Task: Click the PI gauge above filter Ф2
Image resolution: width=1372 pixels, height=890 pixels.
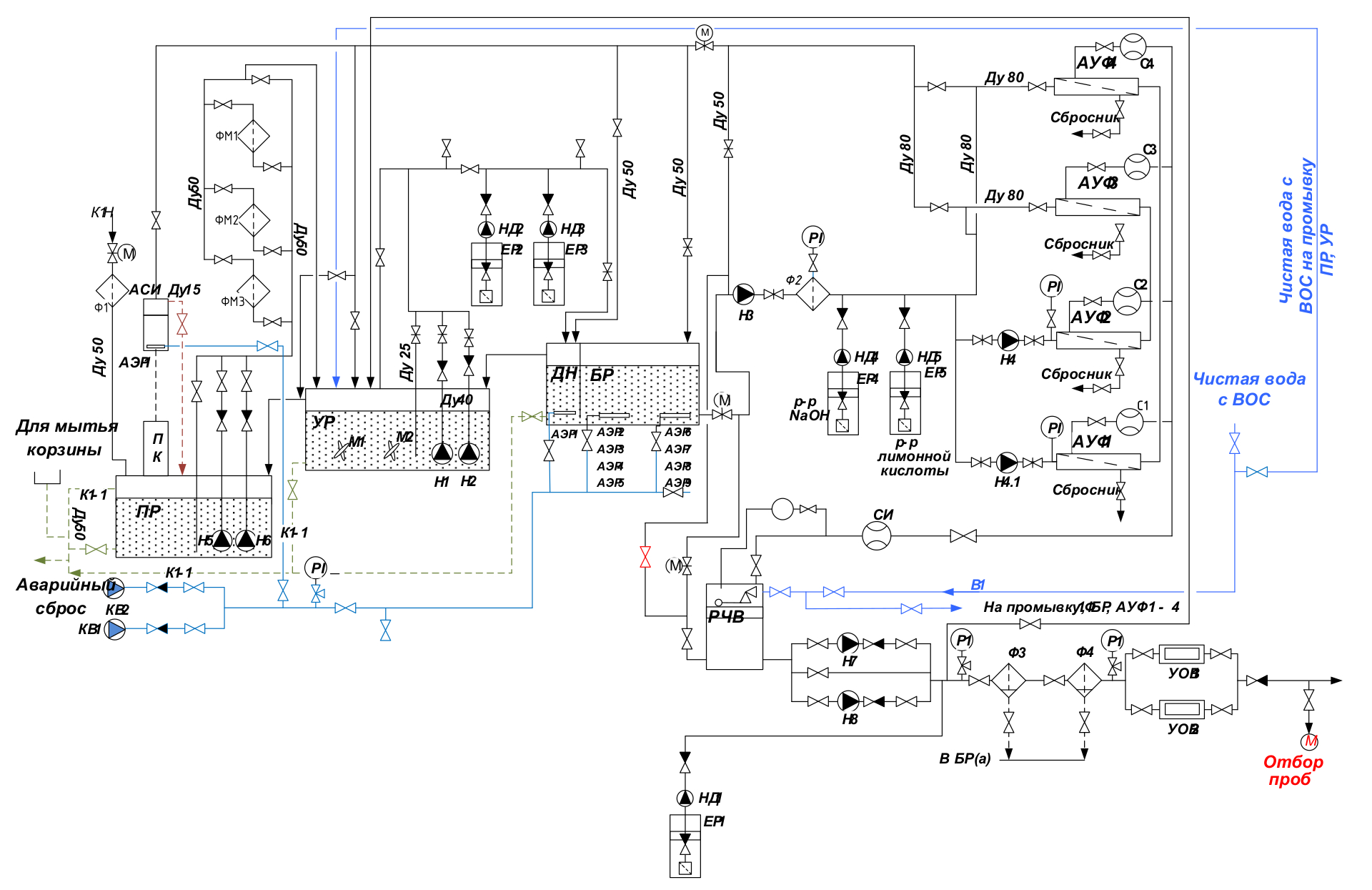Action: pos(813,237)
